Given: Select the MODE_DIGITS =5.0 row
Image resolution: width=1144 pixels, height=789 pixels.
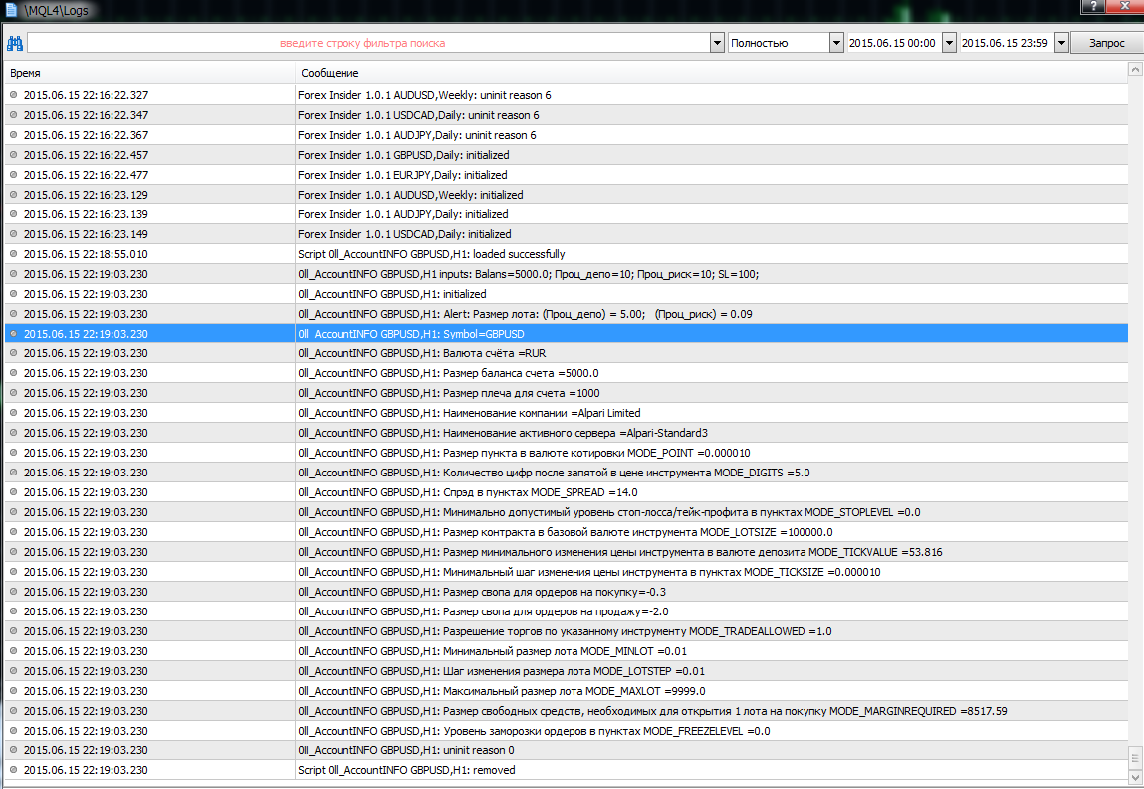Looking at the screenshot, I should coord(566,472).
